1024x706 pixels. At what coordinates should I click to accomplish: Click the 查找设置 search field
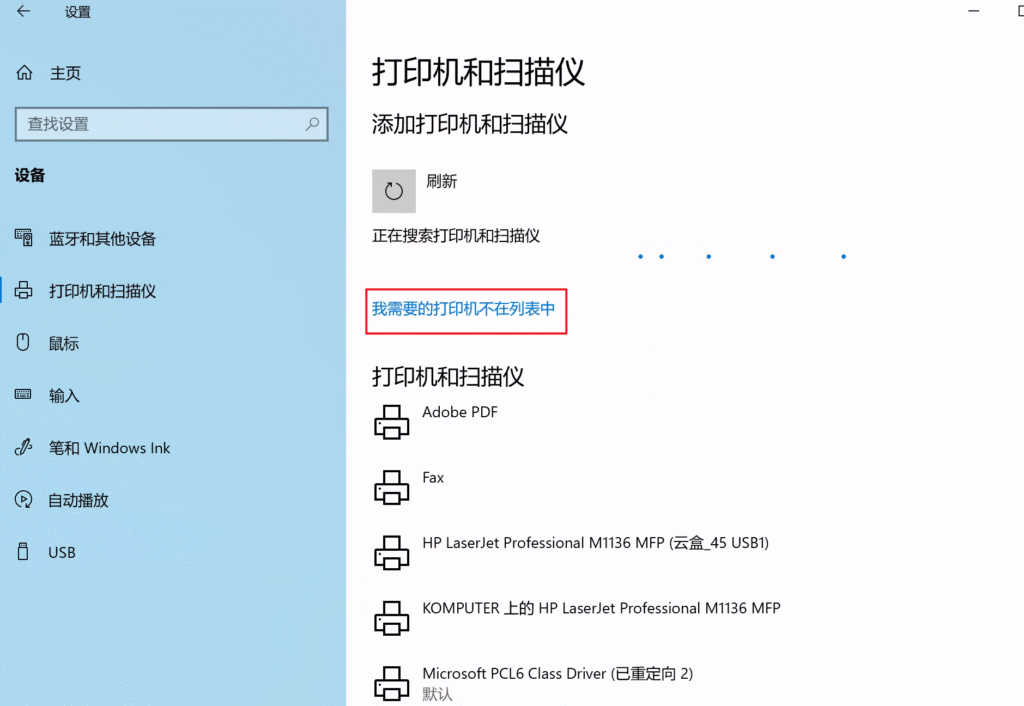point(160,124)
